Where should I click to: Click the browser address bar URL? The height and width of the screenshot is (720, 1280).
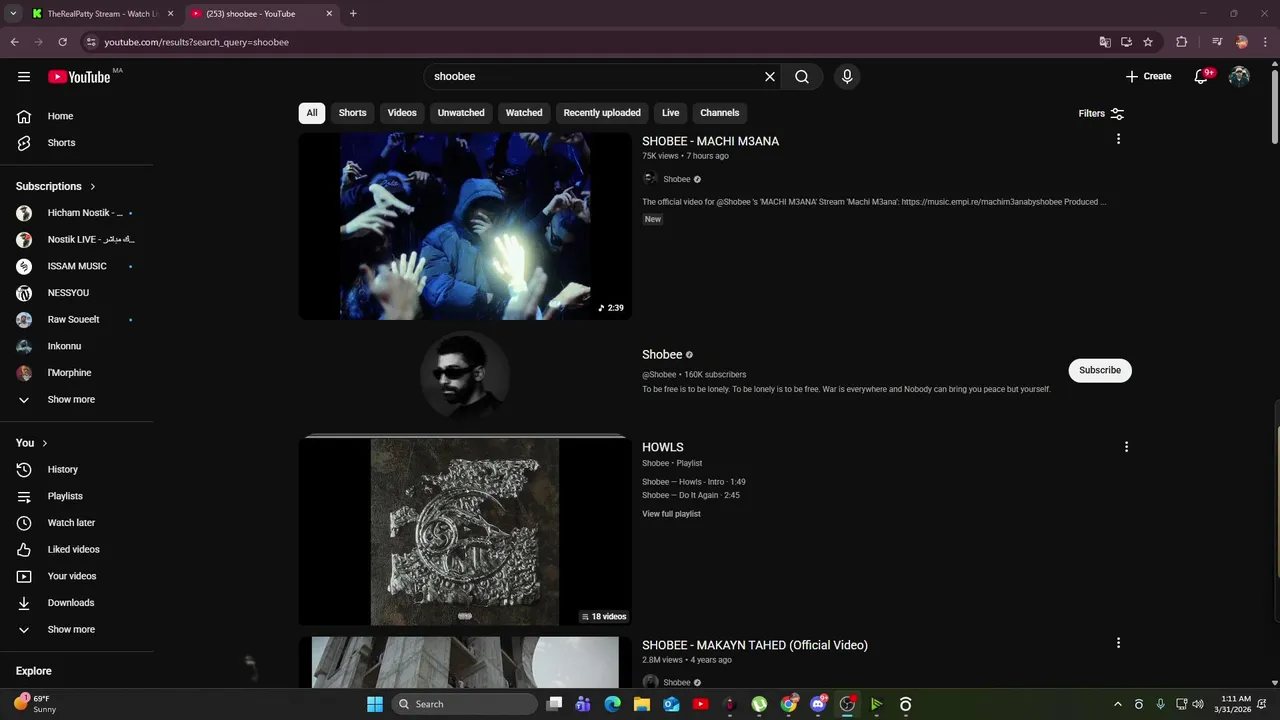tap(196, 42)
